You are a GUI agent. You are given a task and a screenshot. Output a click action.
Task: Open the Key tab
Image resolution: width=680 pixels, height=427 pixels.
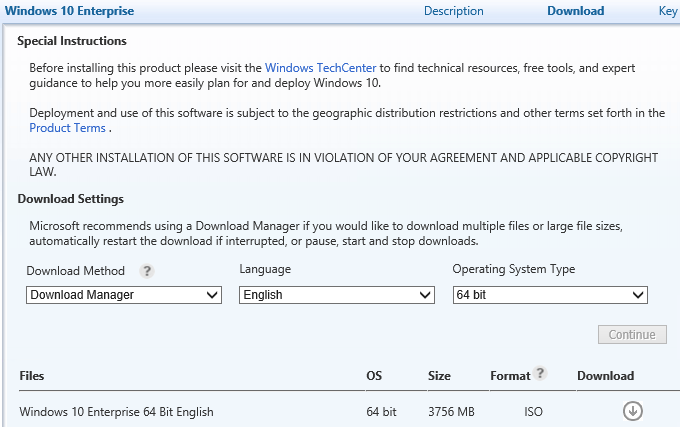coord(668,11)
